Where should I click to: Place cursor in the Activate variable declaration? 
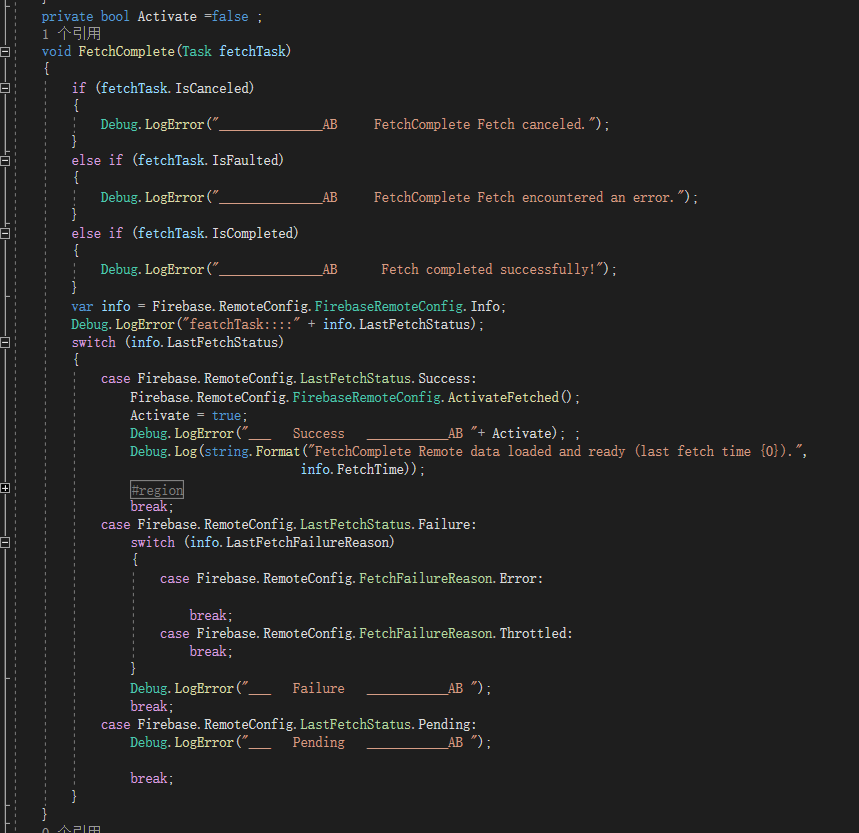coord(167,16)
